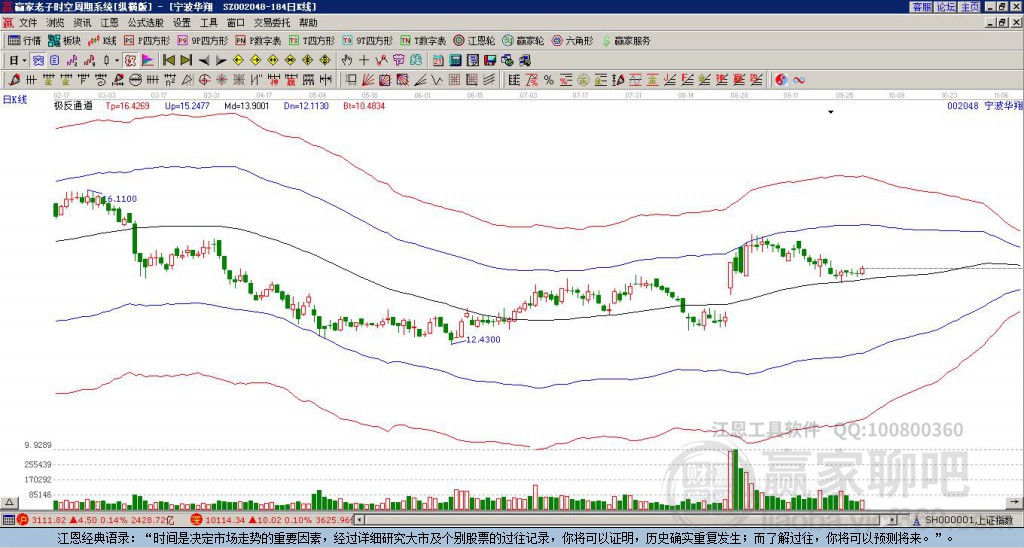Select the hand pan tool
This screenshot has height=548, width=1024.
pos(346,60)
